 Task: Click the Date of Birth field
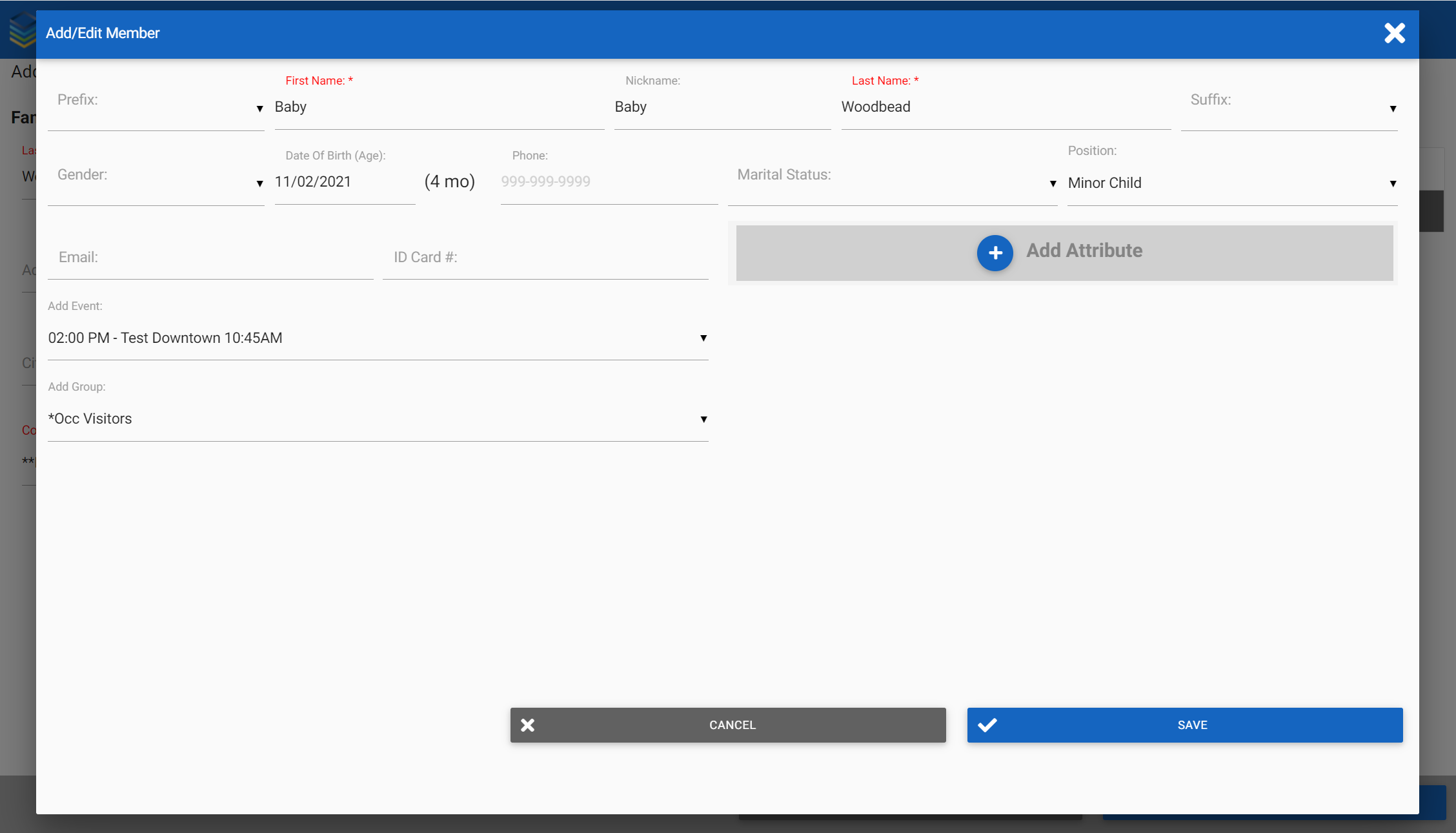(x=345, y=182)
